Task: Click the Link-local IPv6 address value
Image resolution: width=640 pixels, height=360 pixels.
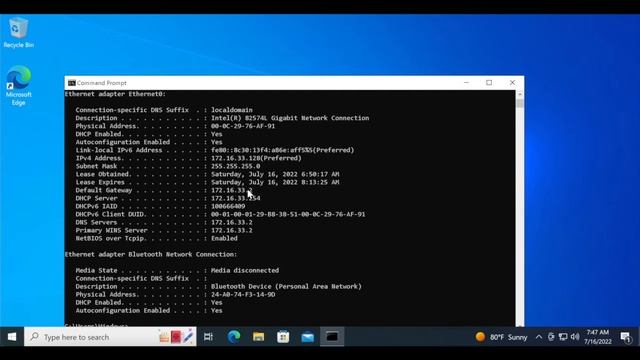Action: (282, 150)
